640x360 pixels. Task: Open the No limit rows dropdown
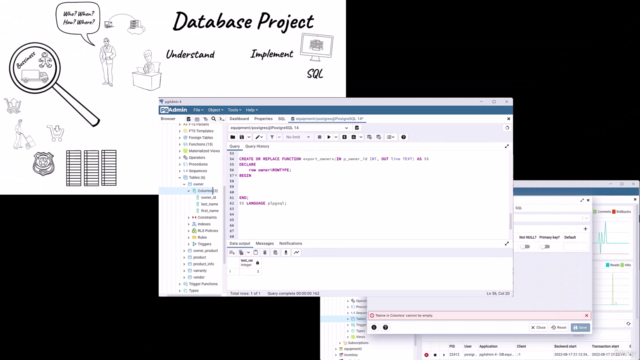(x=298, y=137)
